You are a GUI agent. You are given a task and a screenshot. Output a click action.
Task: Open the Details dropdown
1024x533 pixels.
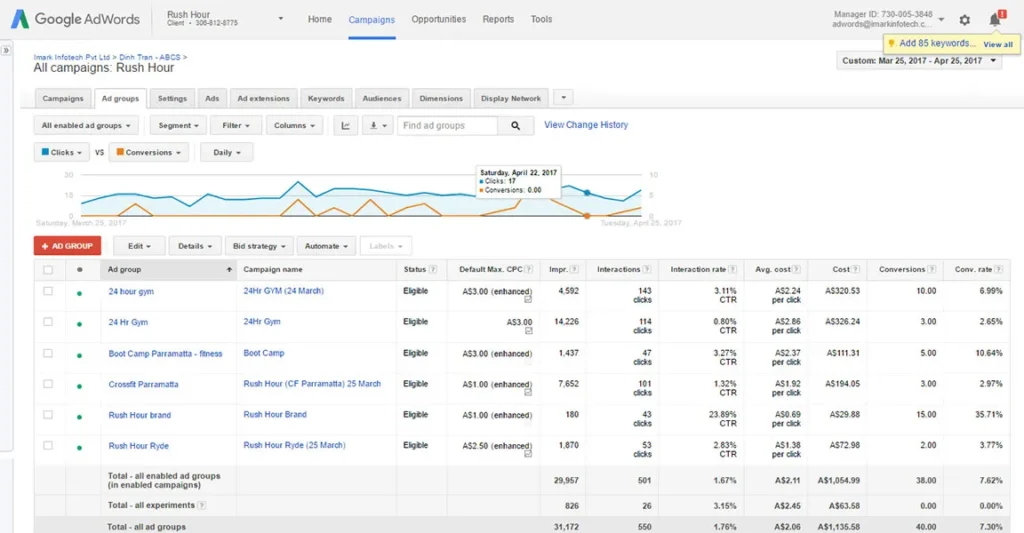click(195, 246)
